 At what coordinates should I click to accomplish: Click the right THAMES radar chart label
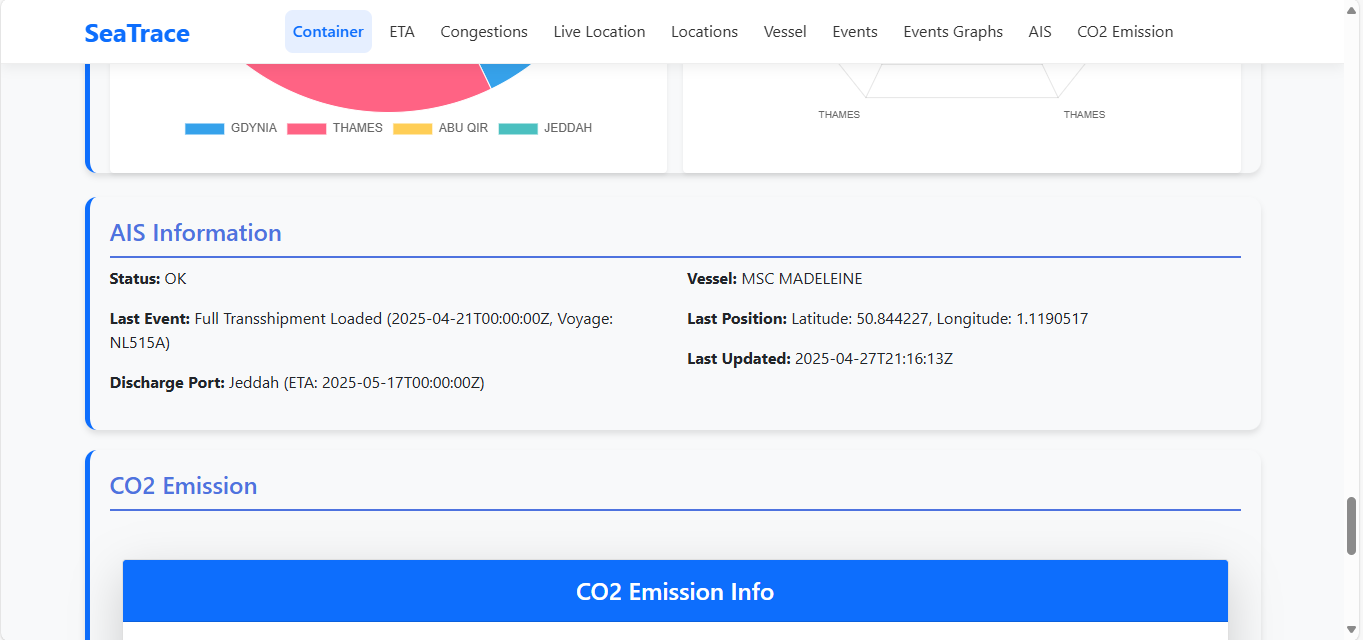1084,115
